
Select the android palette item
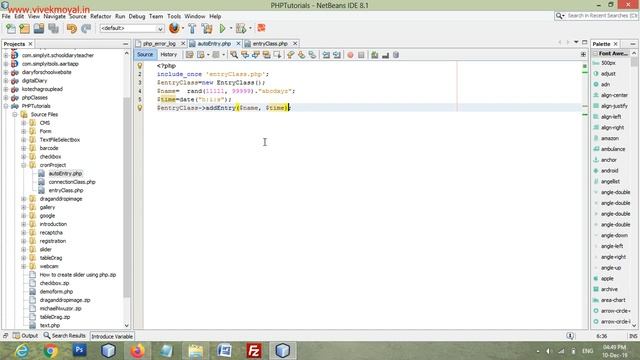pos(609,171)
